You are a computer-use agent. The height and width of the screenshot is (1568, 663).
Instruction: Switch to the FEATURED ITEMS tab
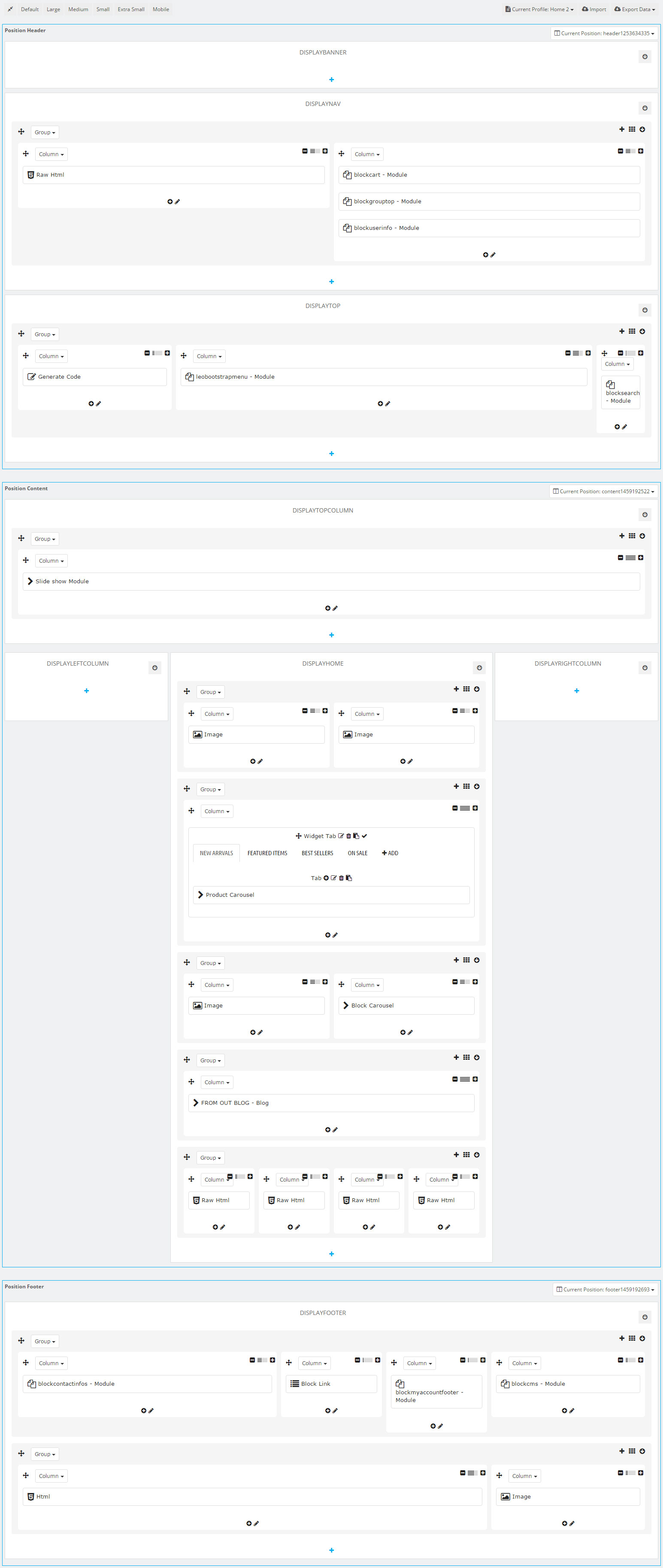point(267,853)
